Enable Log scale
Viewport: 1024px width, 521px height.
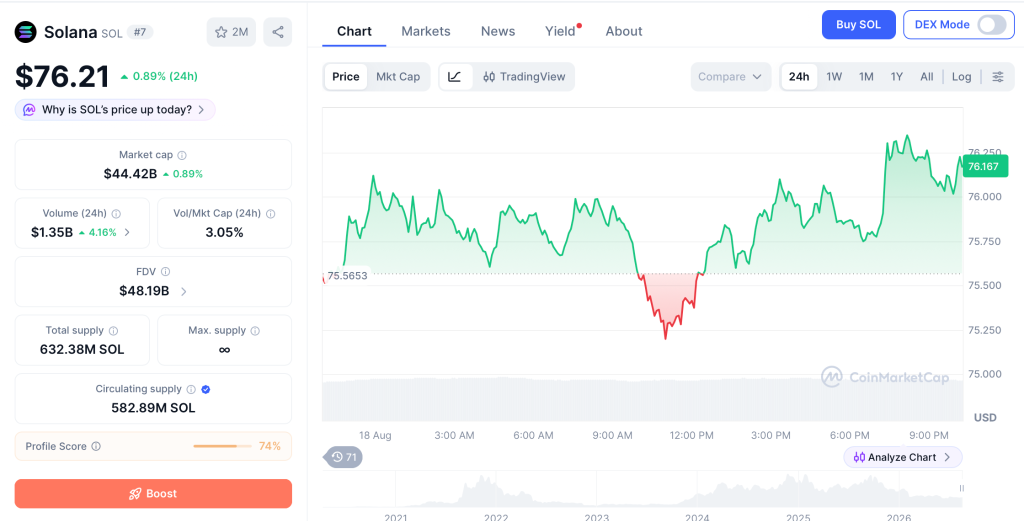(961, 76)
